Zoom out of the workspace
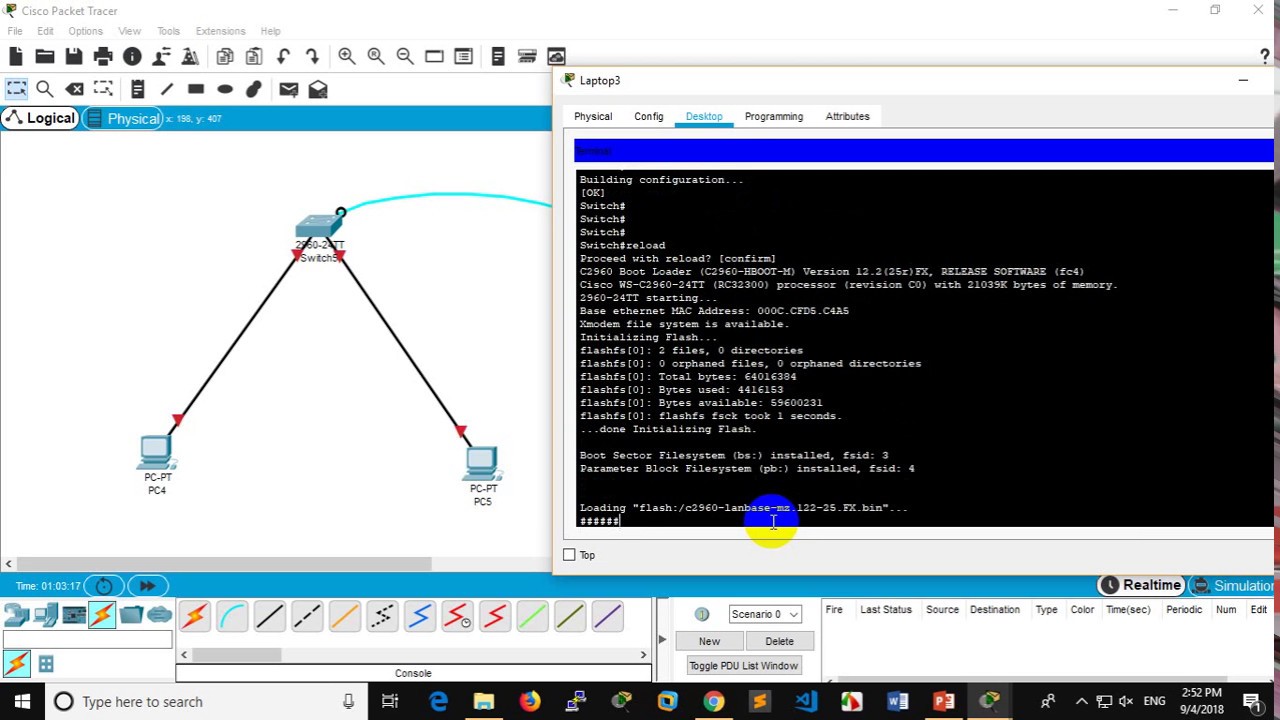The height and width of the screenshot is (720, 1280). pos(405,57)
